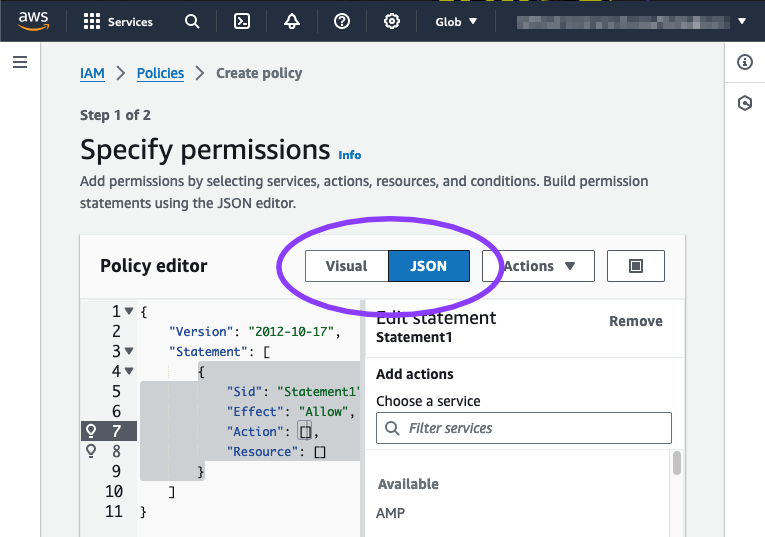Open the info panel icon on the right
The height and width of the screenshot is (537, 765).
coord(745,62)
